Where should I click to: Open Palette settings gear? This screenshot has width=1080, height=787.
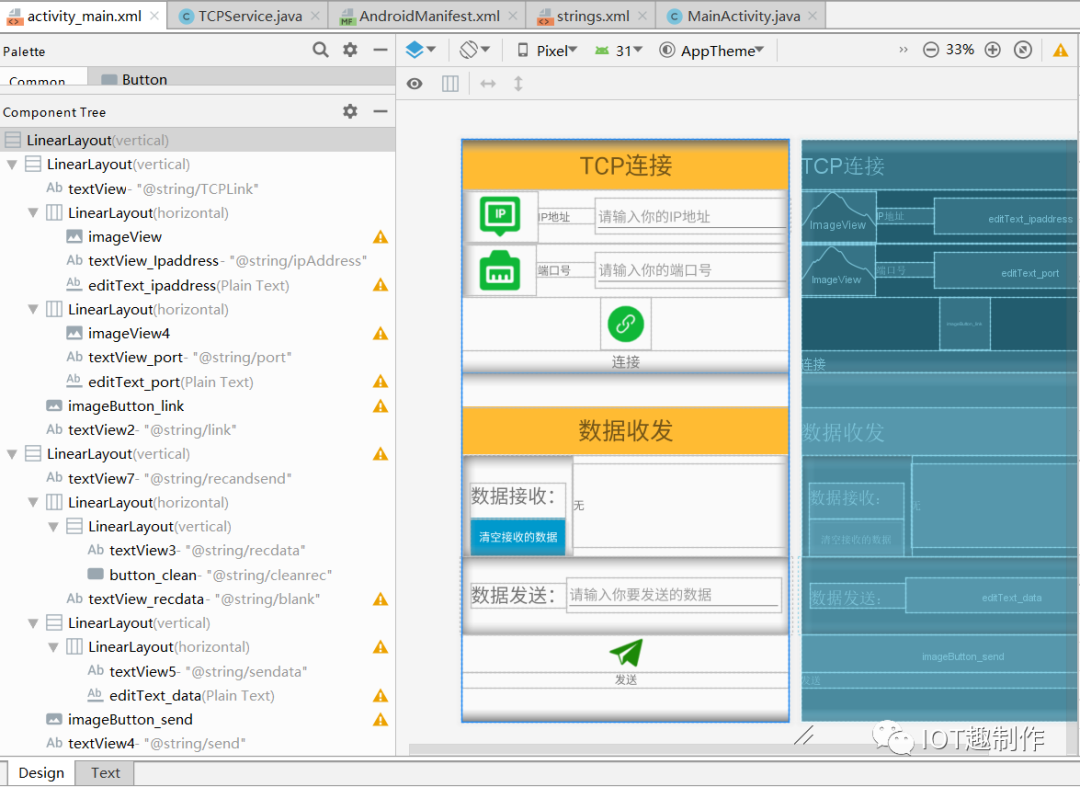click(x=351, y=50)
